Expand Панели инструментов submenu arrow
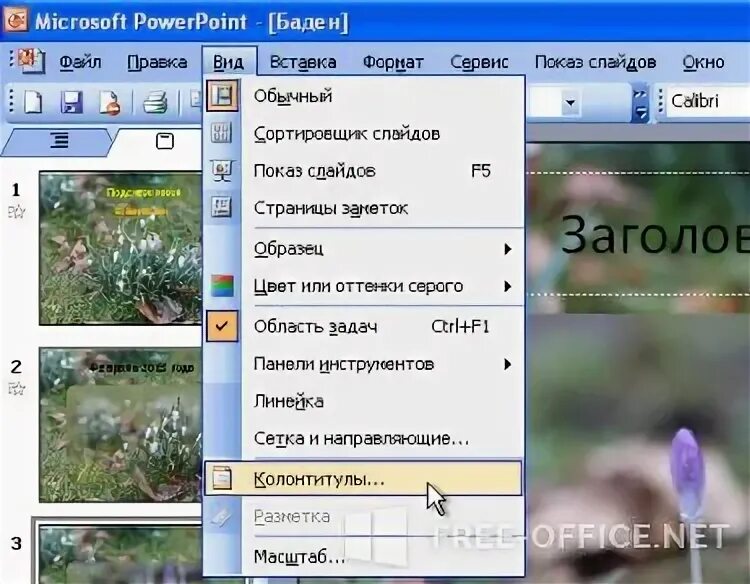Screen dimensions: 750x584 click(x=507, y=364)
